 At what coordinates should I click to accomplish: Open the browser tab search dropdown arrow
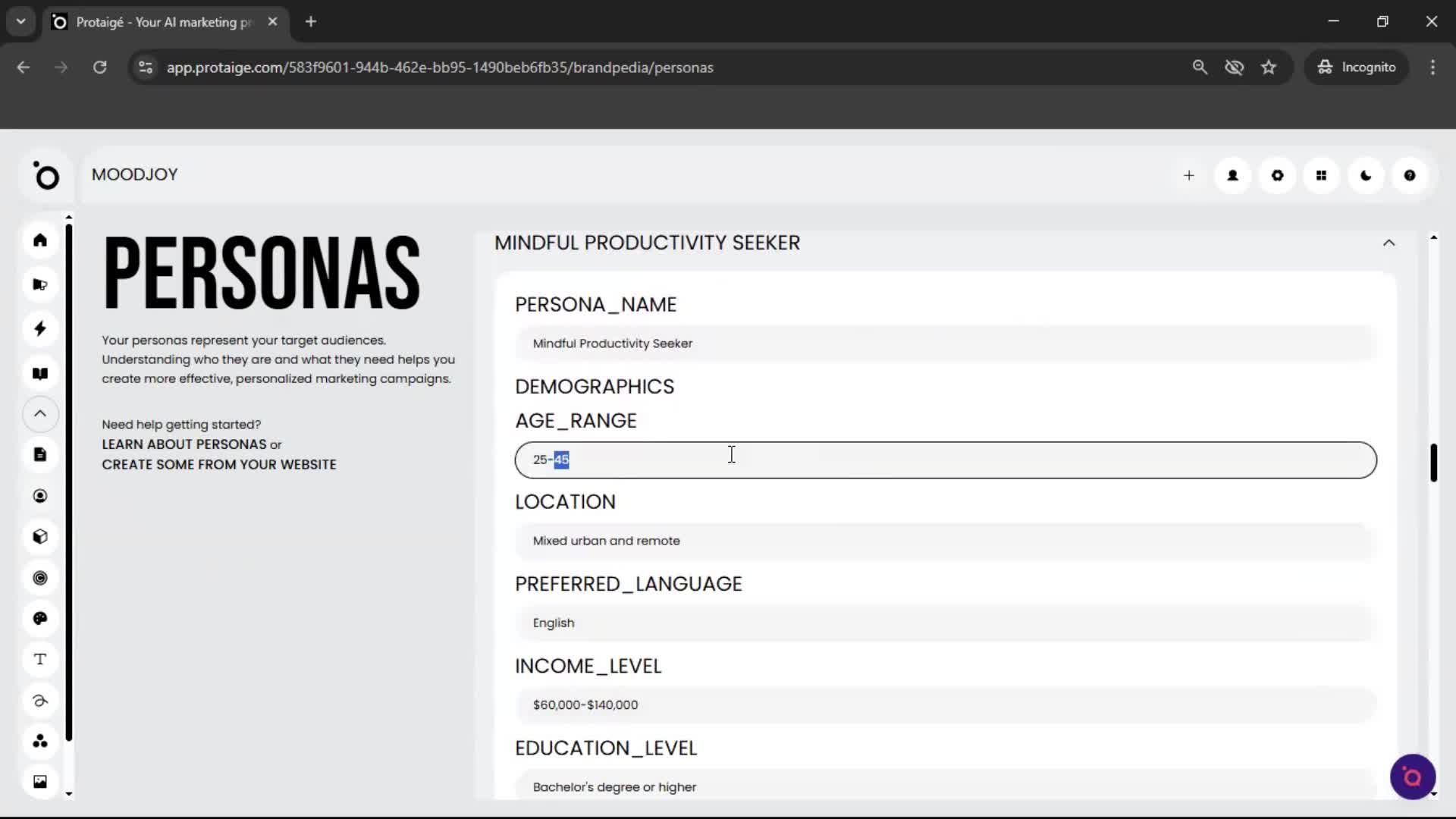(x=20, y=21)
